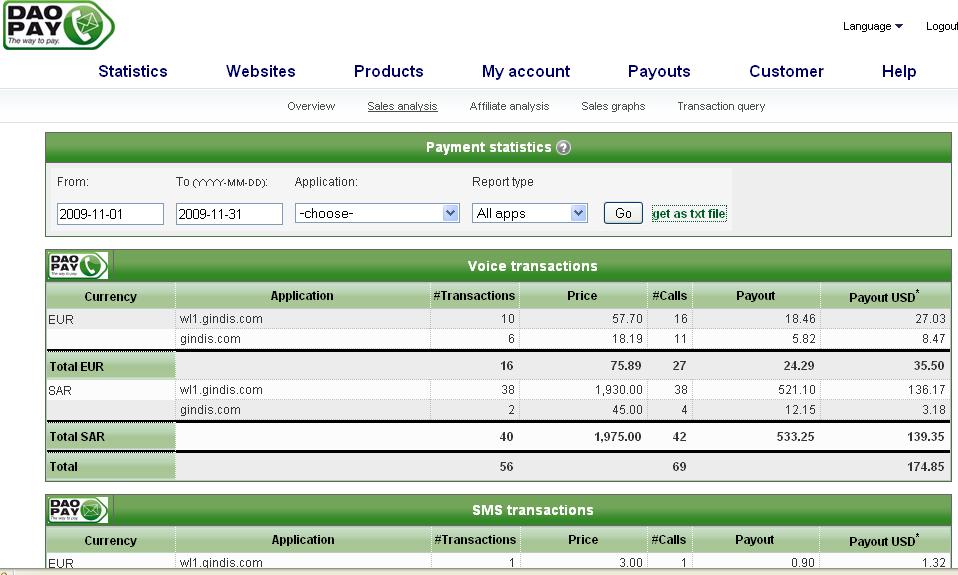This screenshot has width=958, height=575.
Task: Click the SMS Application column header
Action: [x=303, y=540]
